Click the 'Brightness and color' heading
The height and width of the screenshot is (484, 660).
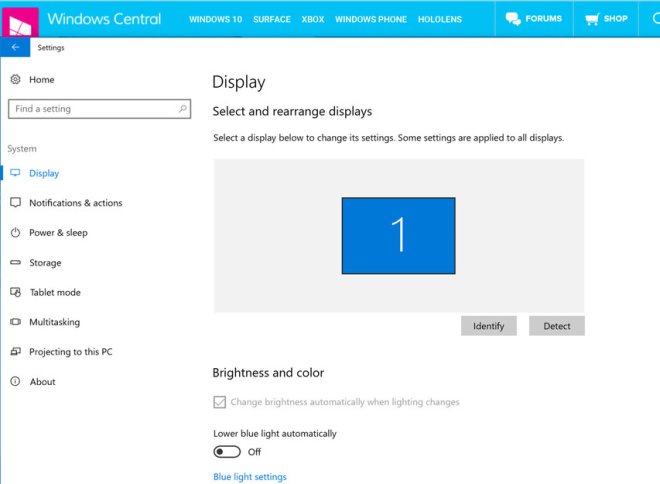click(x=268, y=373)
